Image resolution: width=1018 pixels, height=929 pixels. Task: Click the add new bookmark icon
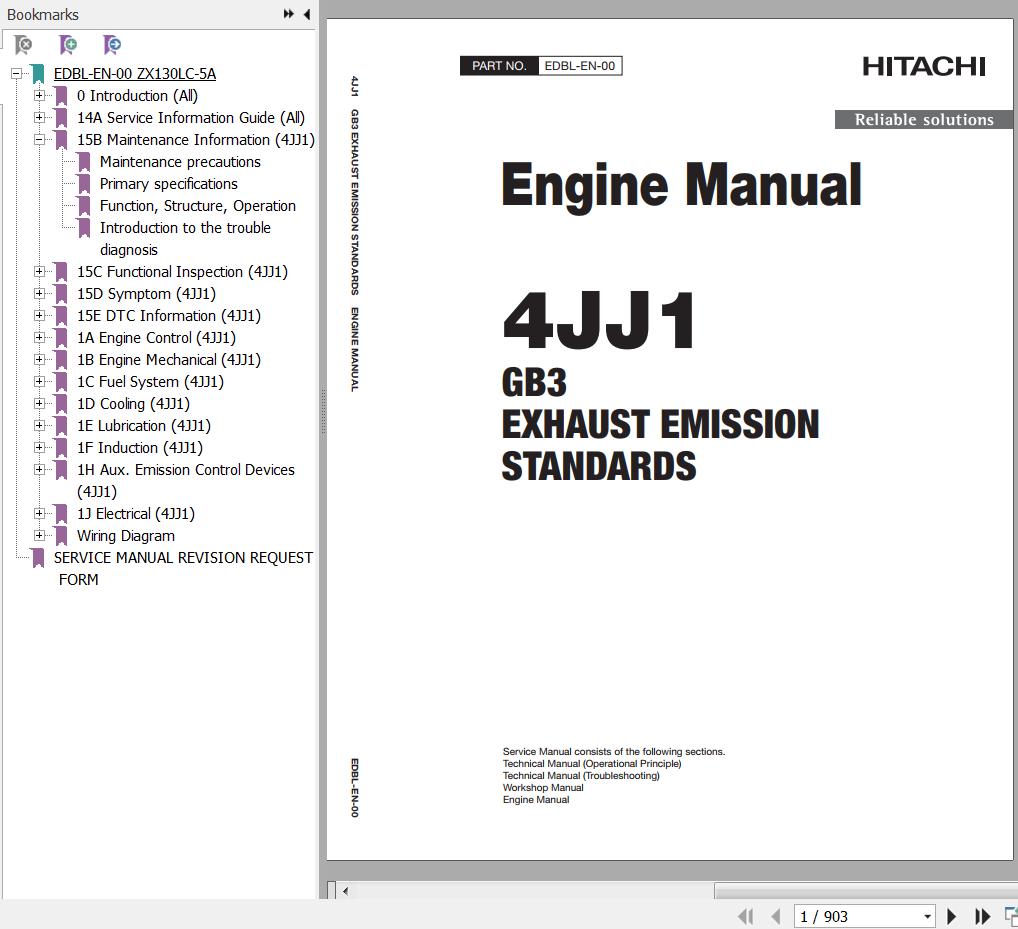[68, 45]
